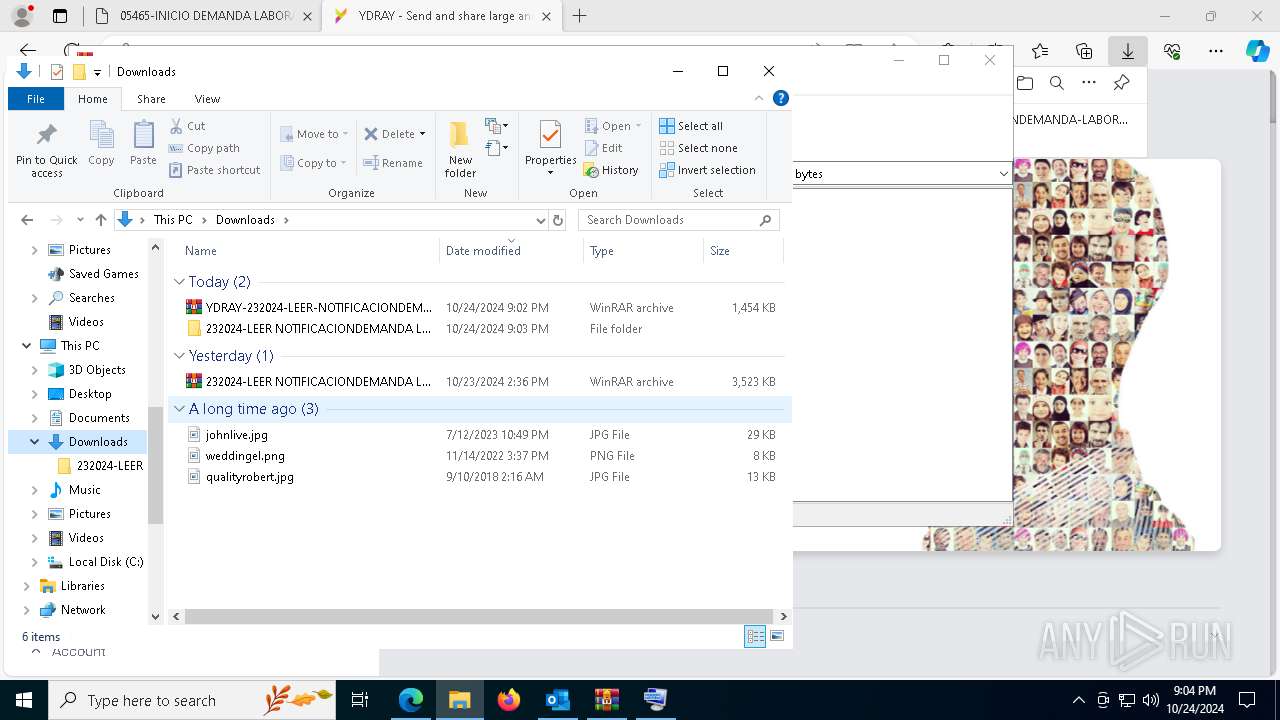This screenshot has height=720, width=1280.
Task: Click the Type column header
Action: pos(642,251)
